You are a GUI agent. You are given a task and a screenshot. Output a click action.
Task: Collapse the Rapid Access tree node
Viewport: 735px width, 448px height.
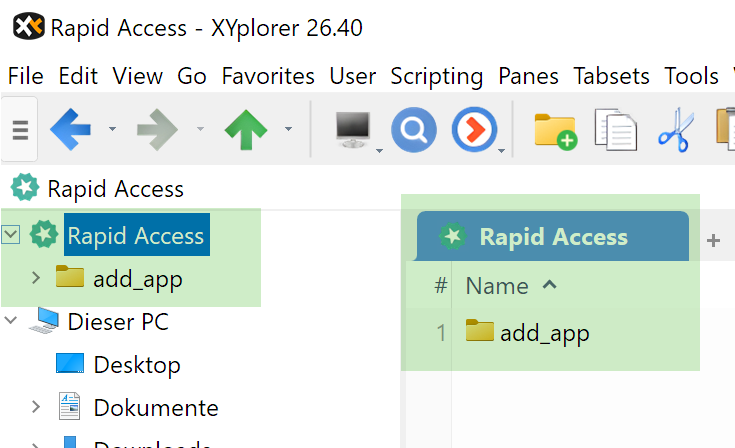(x=10, y=234)
